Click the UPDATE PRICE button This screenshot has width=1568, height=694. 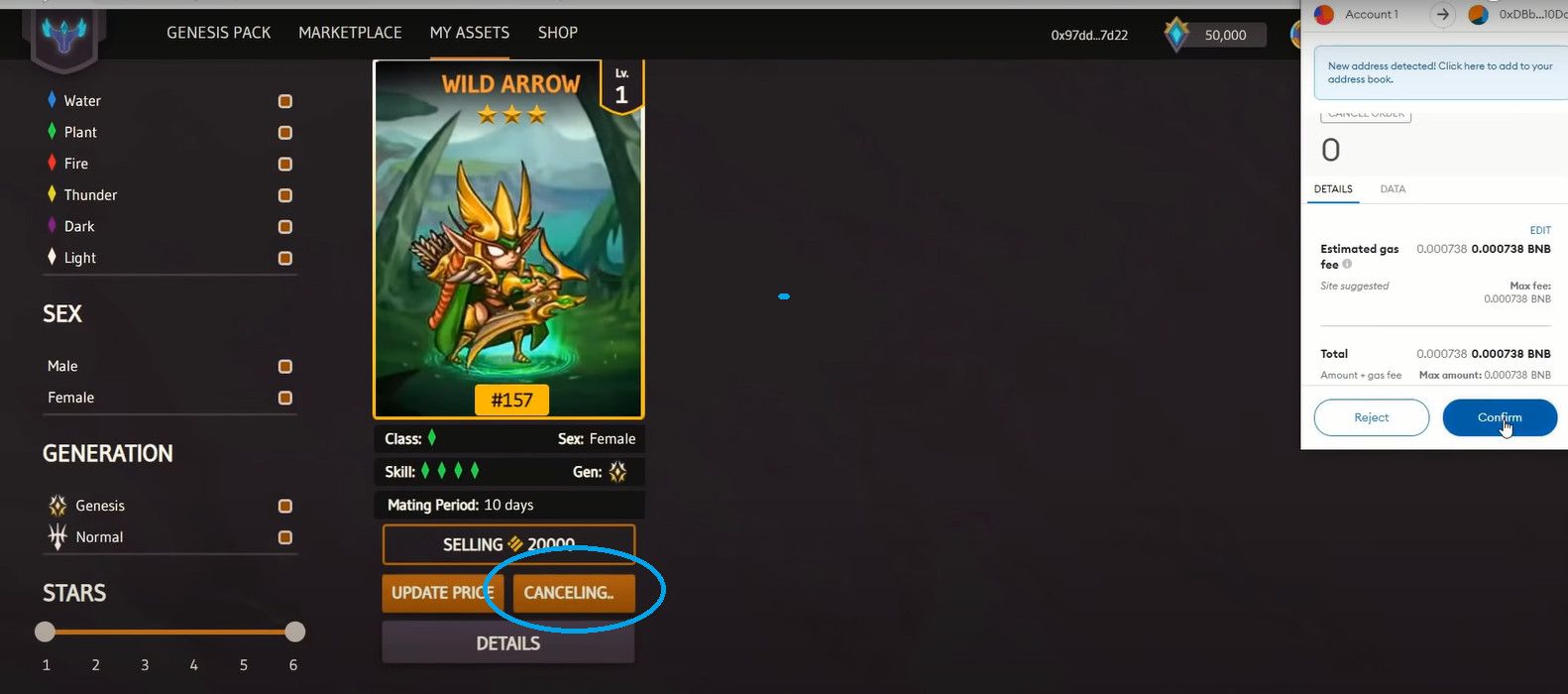click(443, 593)
